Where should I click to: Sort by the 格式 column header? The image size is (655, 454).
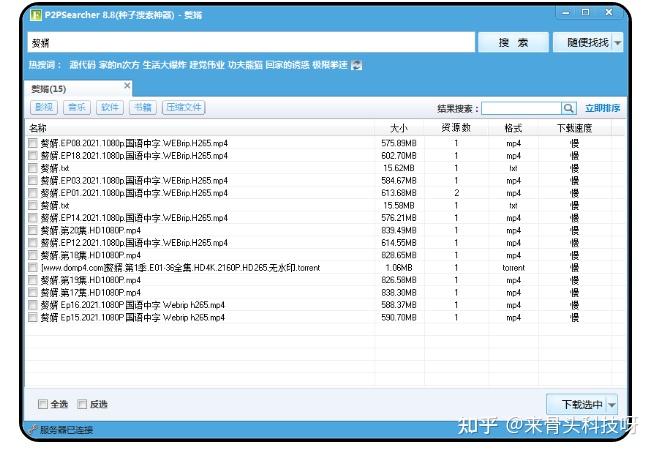click(513, 128)
